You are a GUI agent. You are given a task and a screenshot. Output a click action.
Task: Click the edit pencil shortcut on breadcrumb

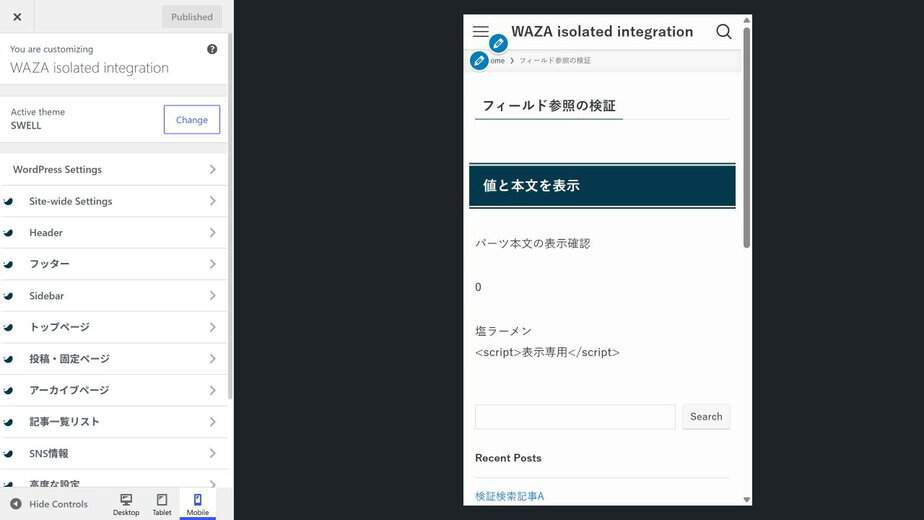(x=479, y=60)
